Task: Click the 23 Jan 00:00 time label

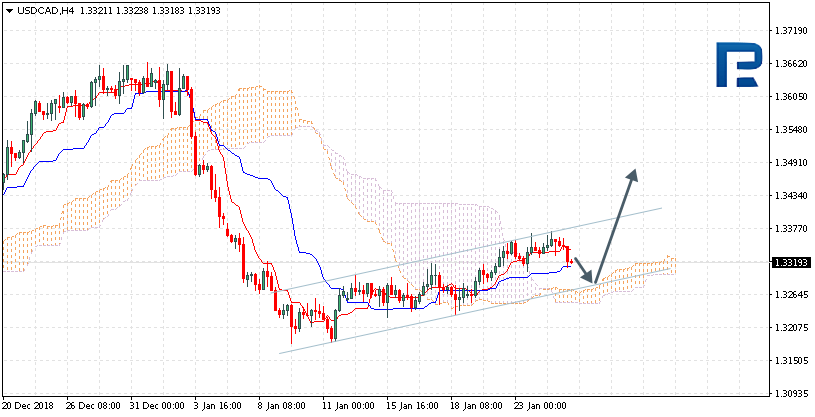Action: tap(541, 406)
